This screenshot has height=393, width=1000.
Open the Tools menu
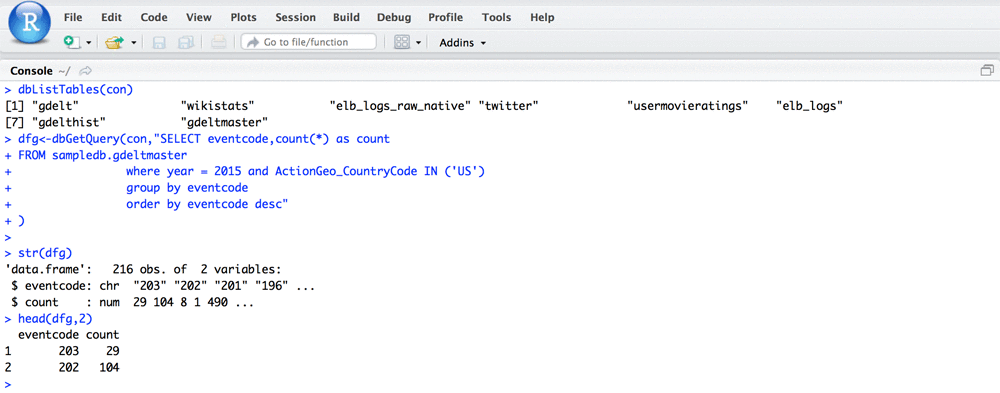pos(496,17)
